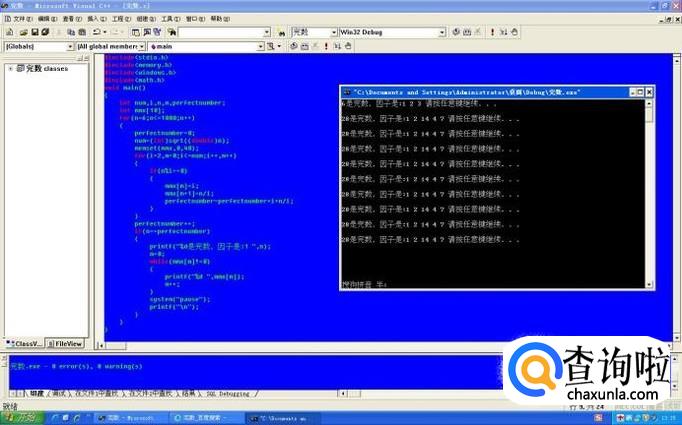
Task: Activate the 完数 - Microsoft taskbar button
Action: pyautogui.click(x=130, y=418)
